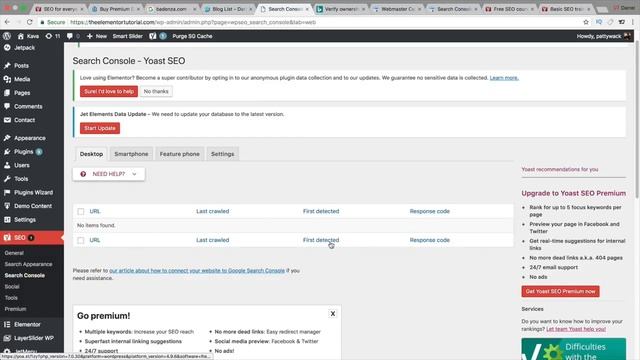Add new content via New
The image size is (640, 360).
[97, 36]
